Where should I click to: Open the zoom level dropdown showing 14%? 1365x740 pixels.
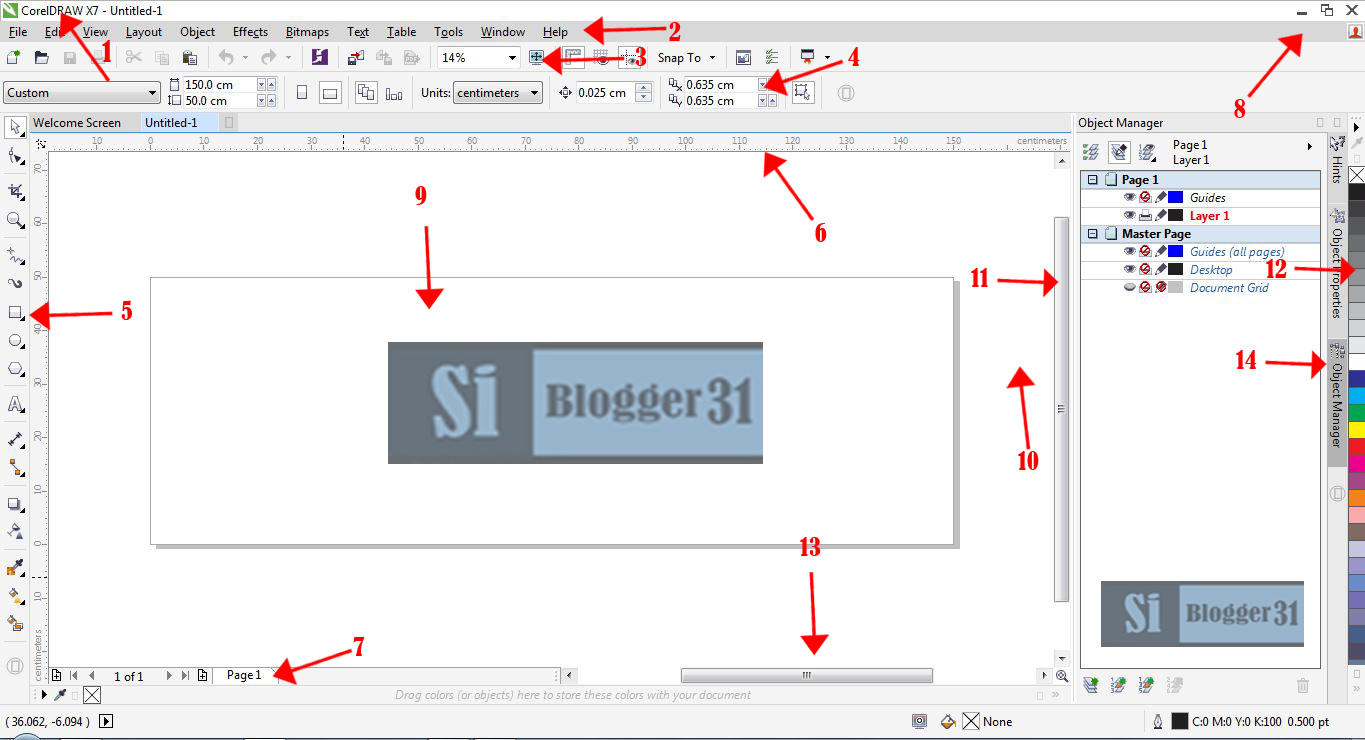pyautogui.click(x=512, y=58)
